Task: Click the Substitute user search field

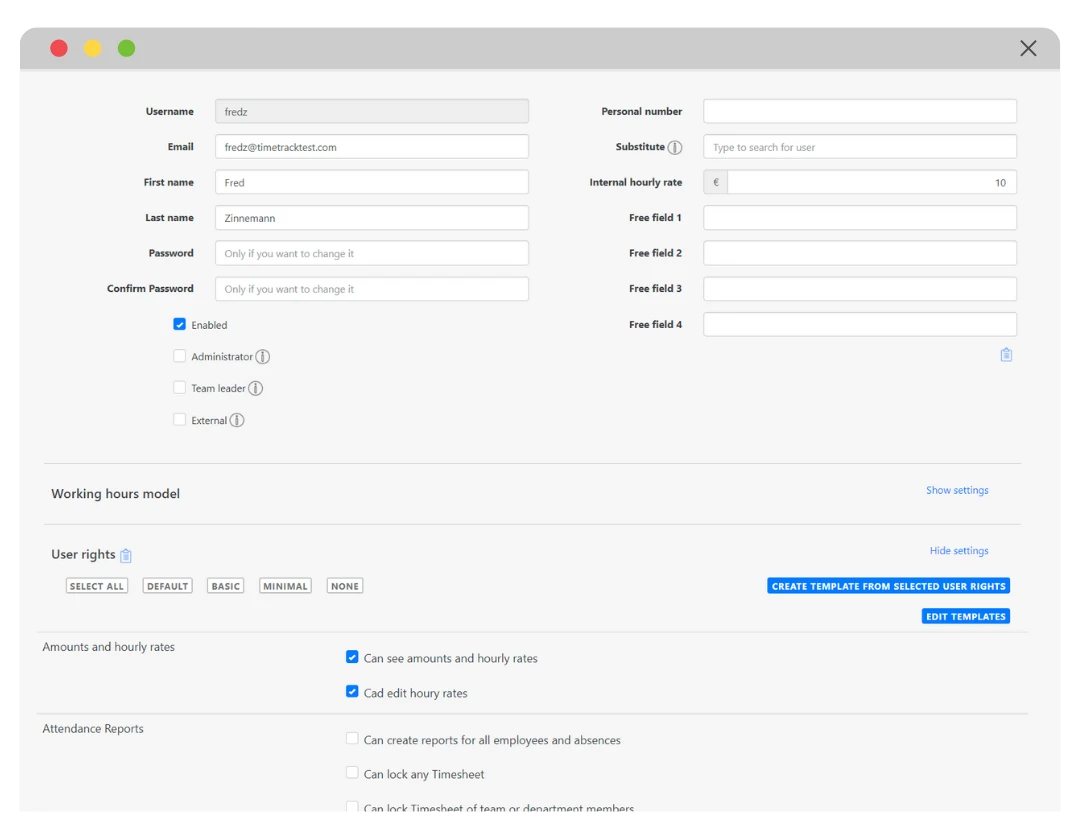Action: pos(860,146)
